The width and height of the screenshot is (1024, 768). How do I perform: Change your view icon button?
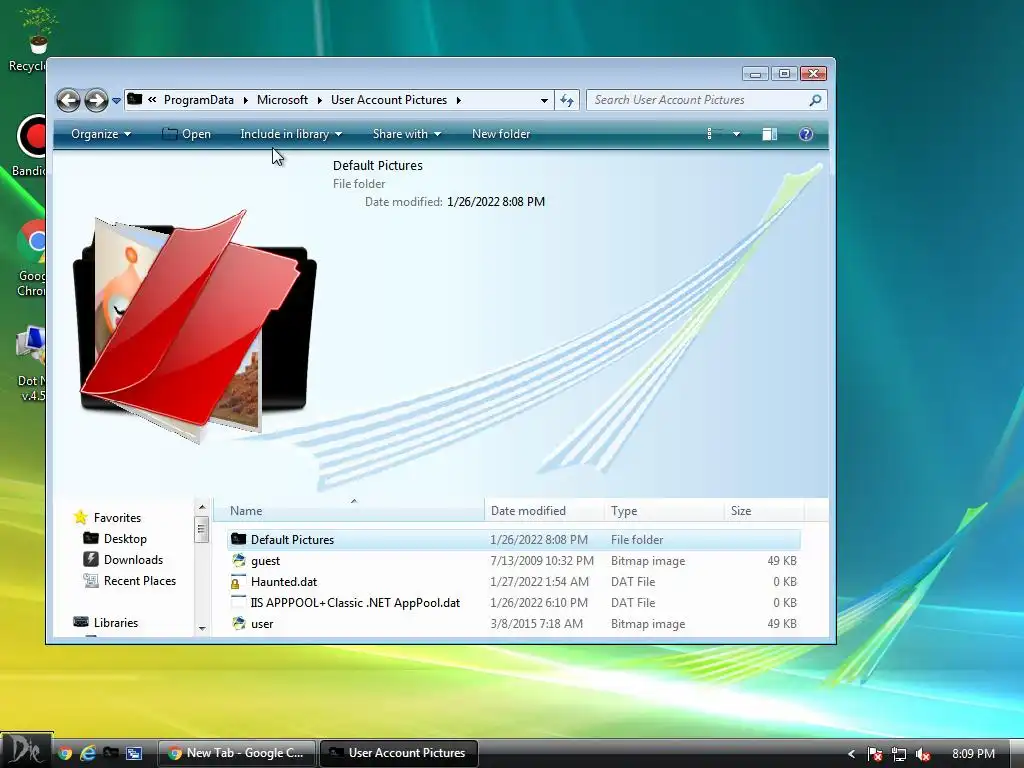coord(714,134)
